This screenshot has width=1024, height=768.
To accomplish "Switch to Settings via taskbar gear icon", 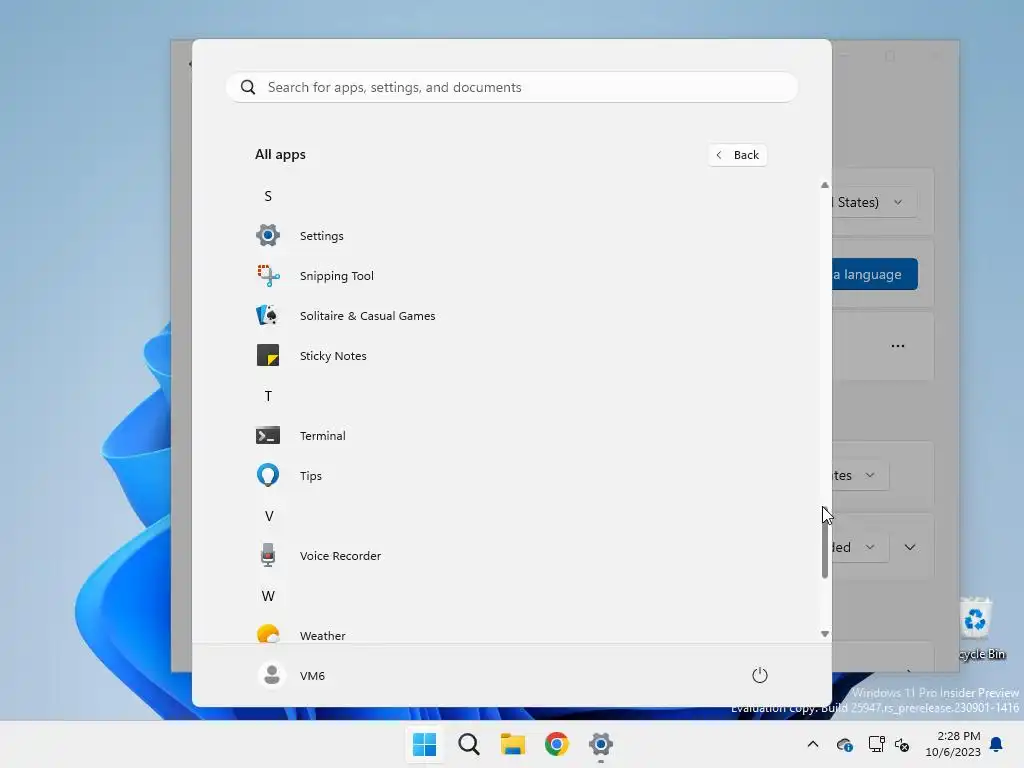I will point(601,744).
